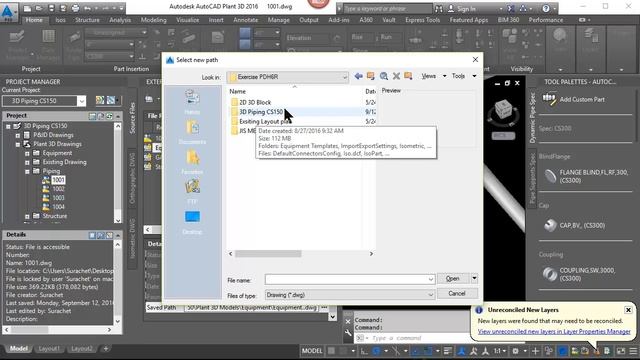
Task: Click View unreconciled new layers link
Action: point(554,331)
